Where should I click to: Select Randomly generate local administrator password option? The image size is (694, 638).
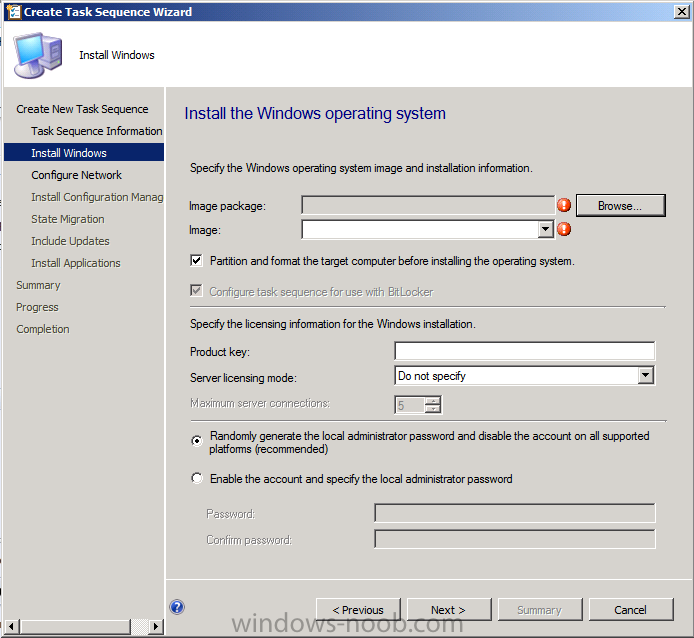point(197,441)
